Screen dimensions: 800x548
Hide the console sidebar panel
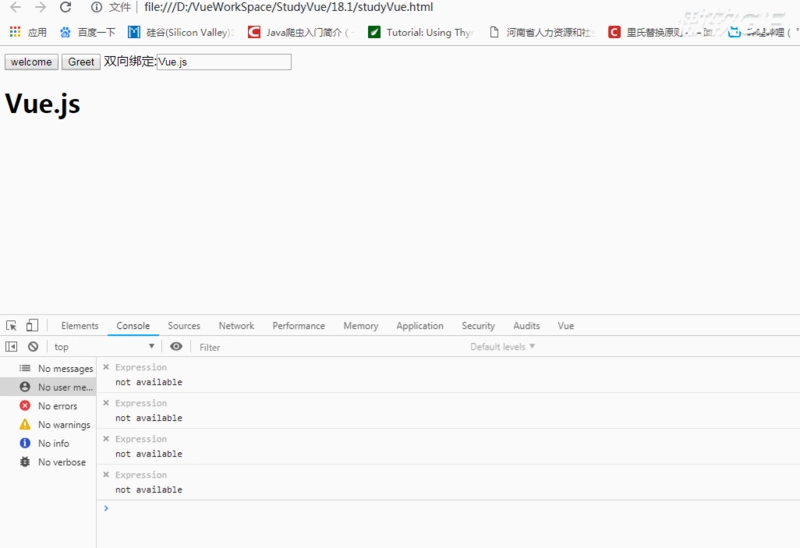click(12, 347)
